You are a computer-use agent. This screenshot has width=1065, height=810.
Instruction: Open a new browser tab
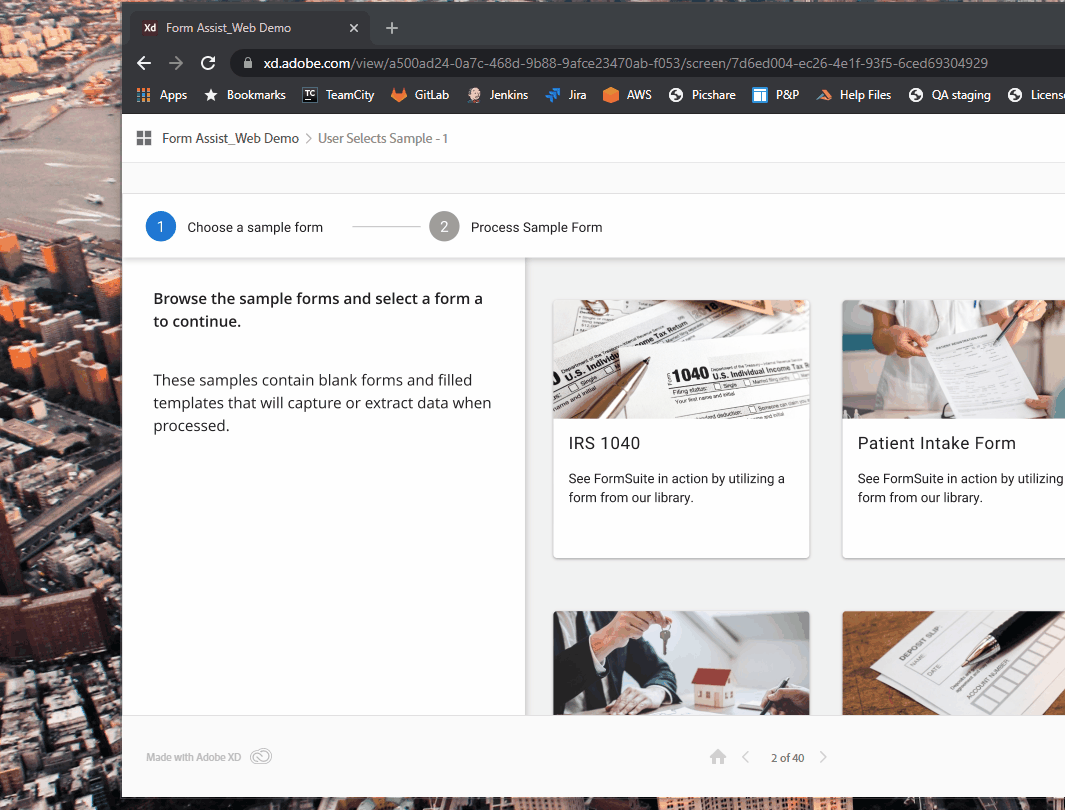click(x=391, y=28)
